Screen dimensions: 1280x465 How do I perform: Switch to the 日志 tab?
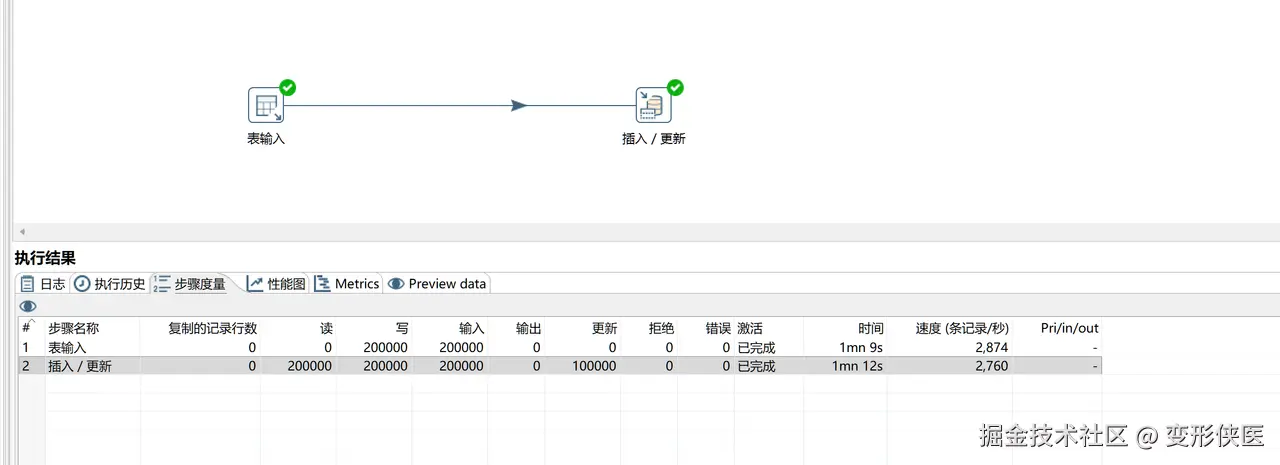coord(43,284)
